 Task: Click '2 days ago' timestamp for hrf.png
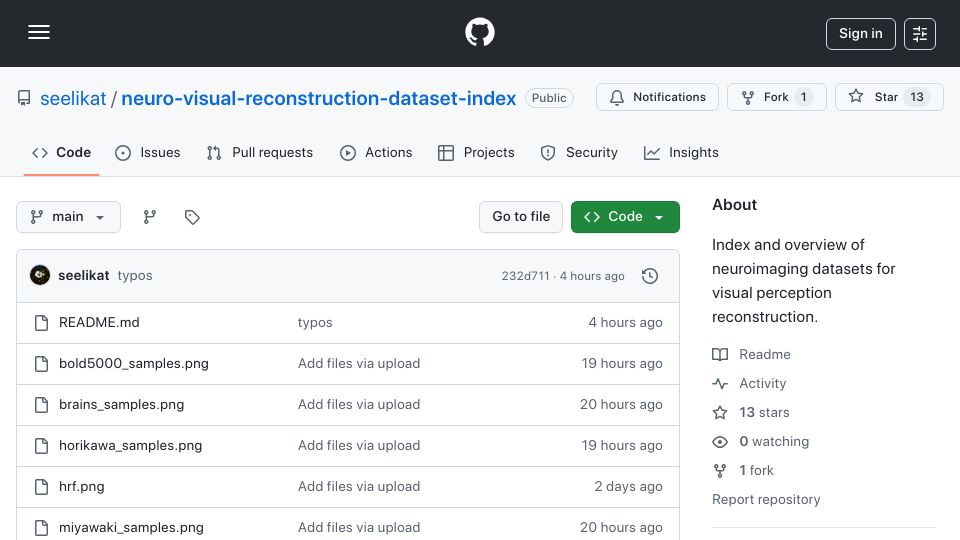[x=628, y=487]
